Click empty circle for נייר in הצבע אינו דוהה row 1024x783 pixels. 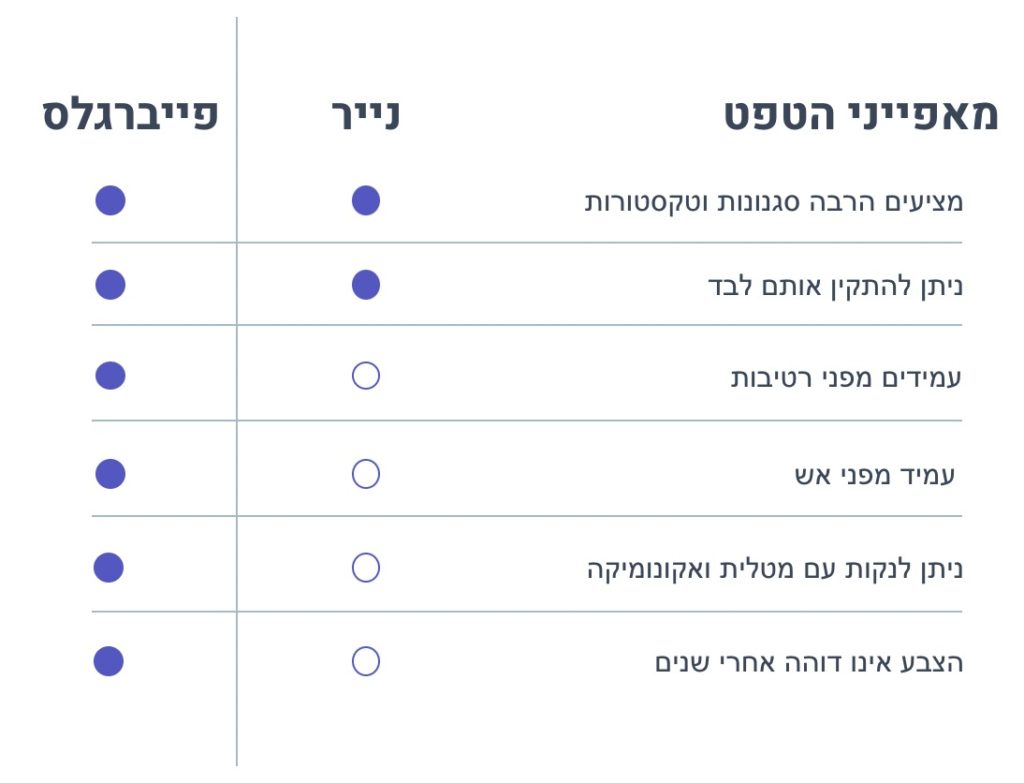click(x=366, y=661)
